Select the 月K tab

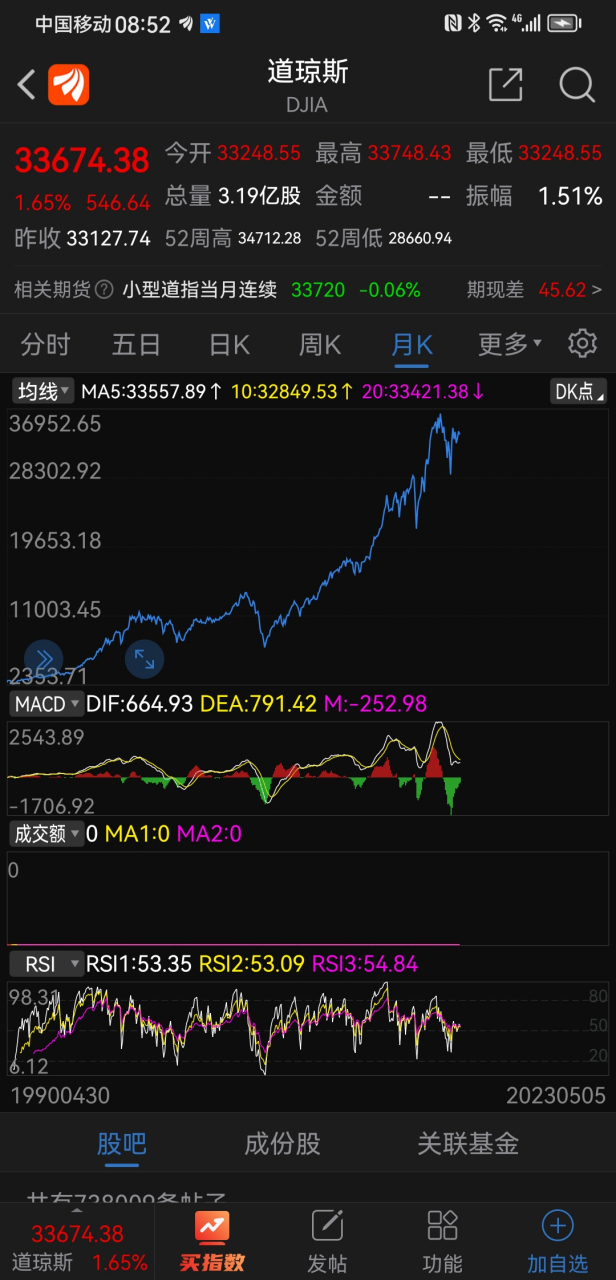point(411,345)
